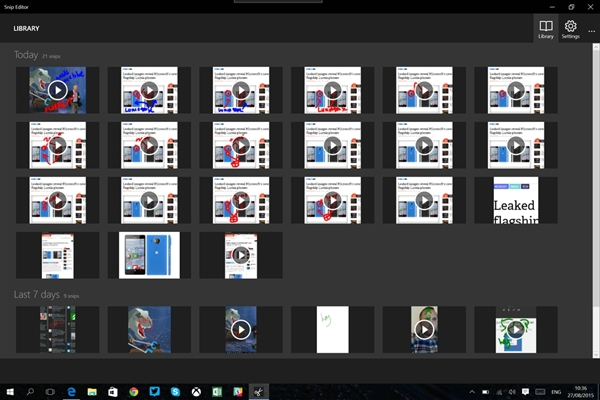Open taskbar Search magnifier
This screenshot has height=400, width=600.
pyautogui.click(x=32, y=391)
